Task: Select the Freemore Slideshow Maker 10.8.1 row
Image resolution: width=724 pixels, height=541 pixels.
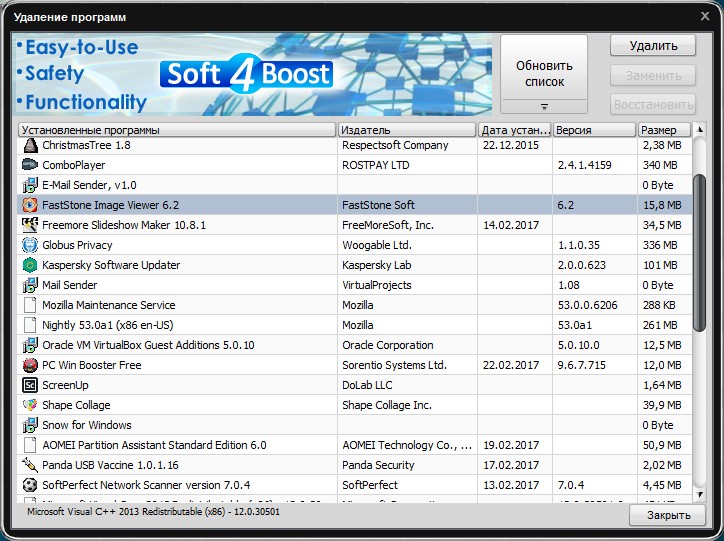Action: pos(355,225)
